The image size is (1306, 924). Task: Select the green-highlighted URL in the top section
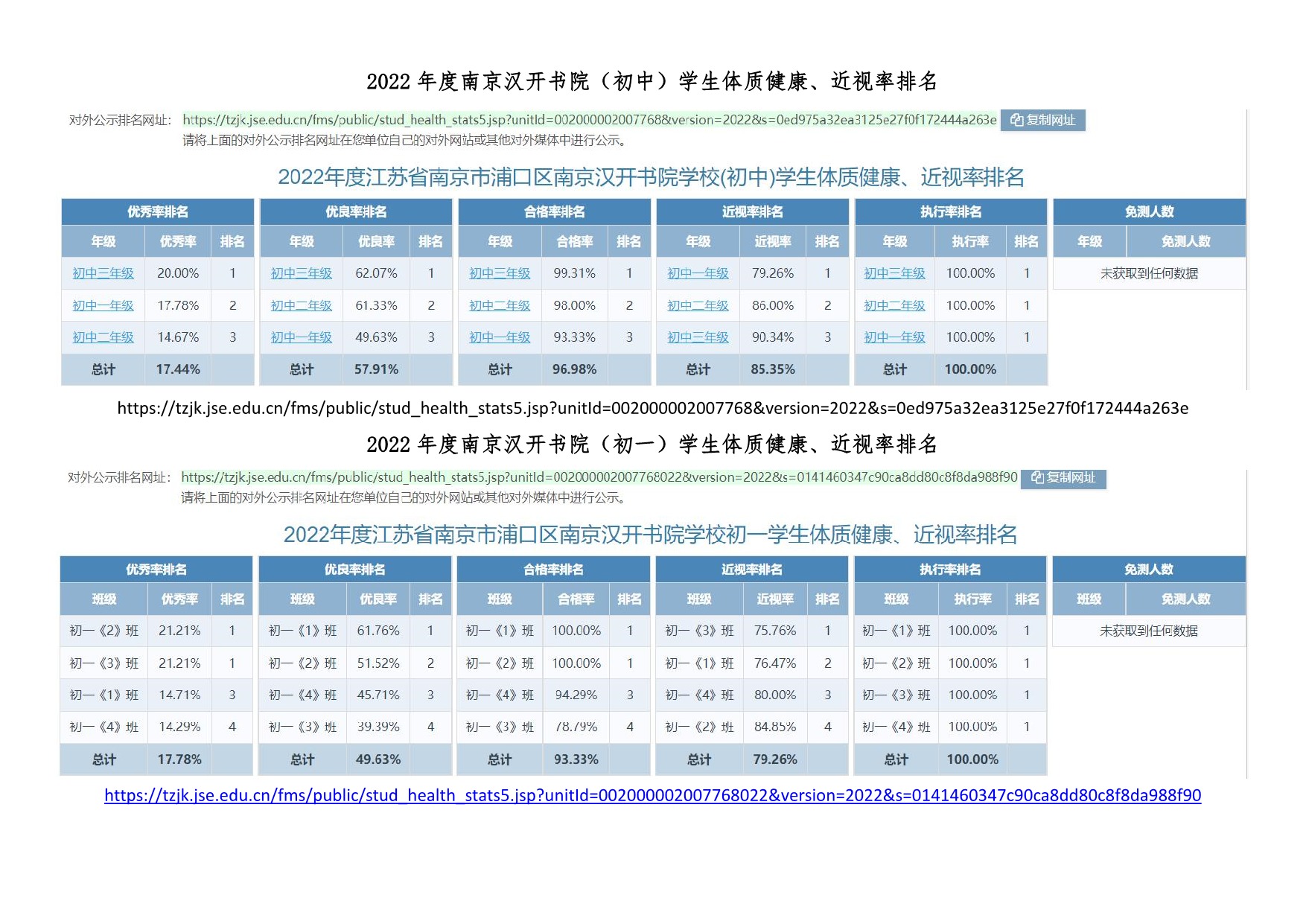pos(590,120)
